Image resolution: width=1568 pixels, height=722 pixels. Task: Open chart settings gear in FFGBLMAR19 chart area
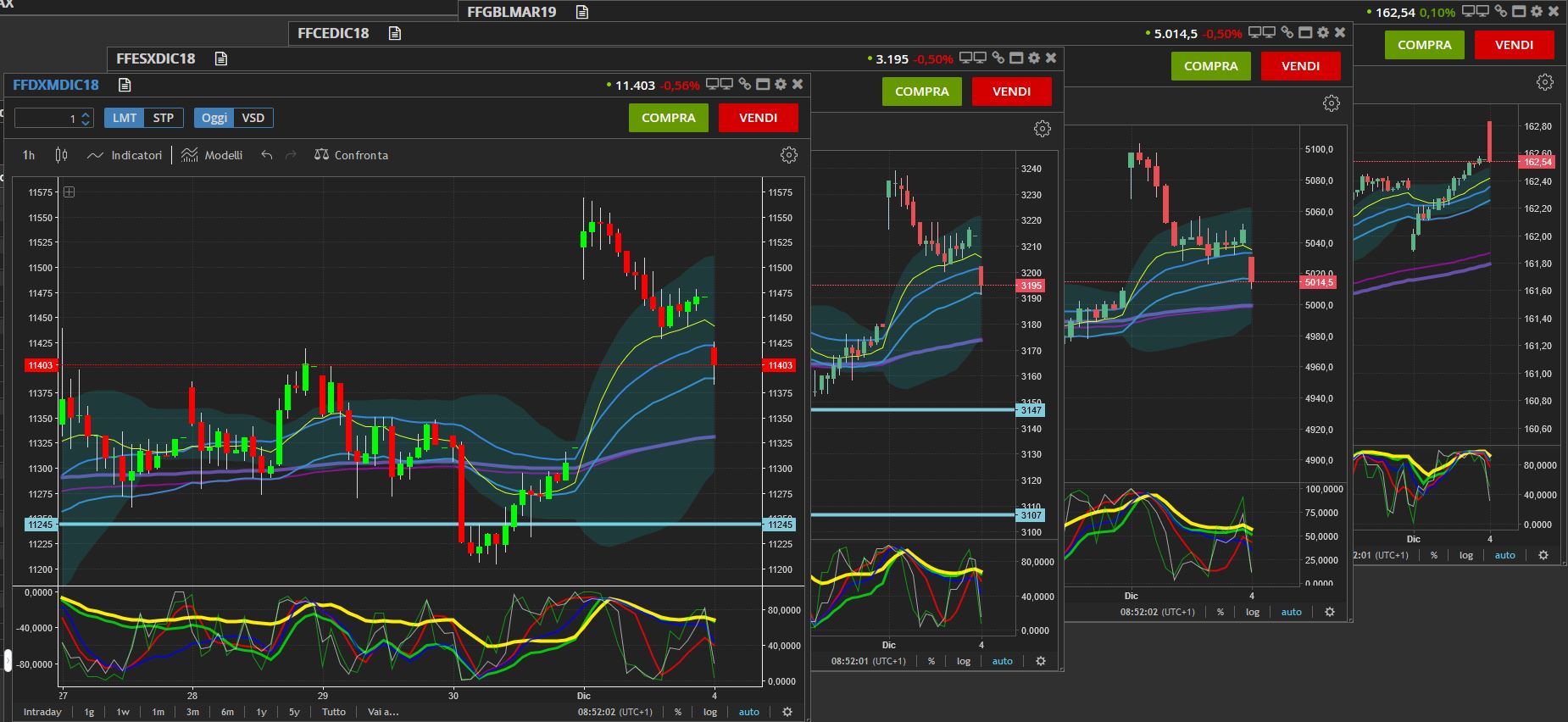coord(1545,82)
